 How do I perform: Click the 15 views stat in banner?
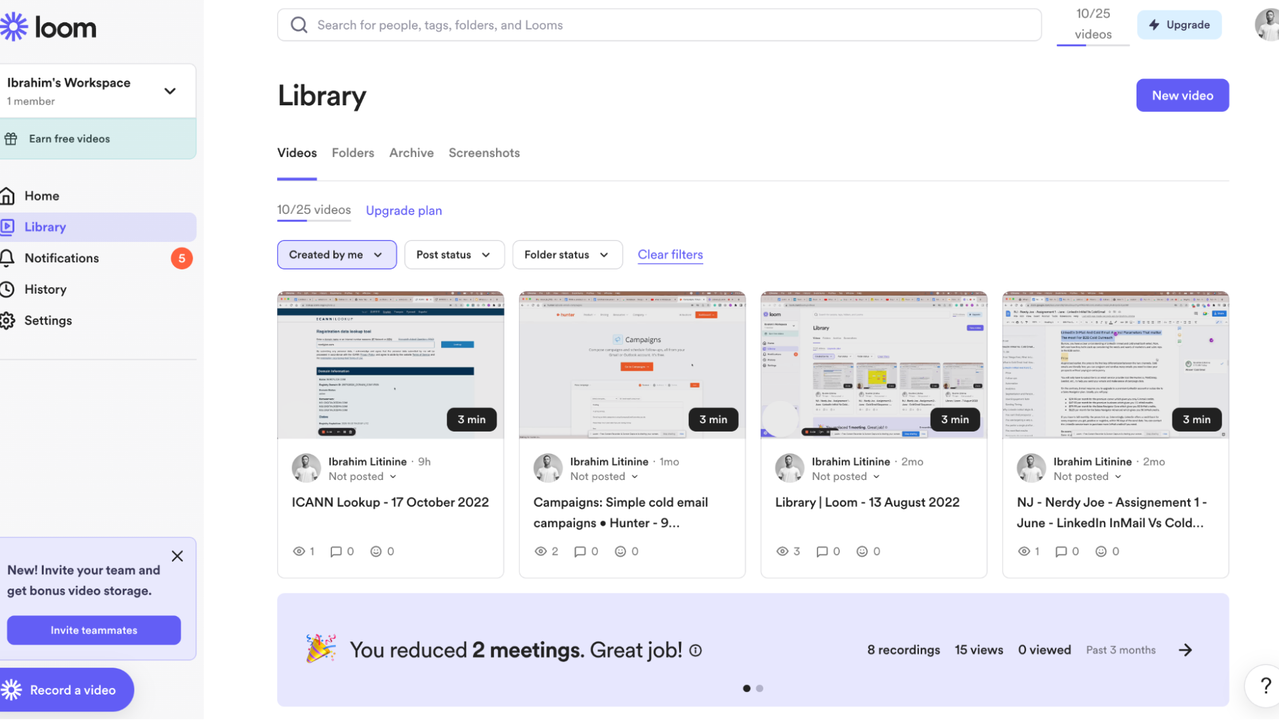point(979,650)
